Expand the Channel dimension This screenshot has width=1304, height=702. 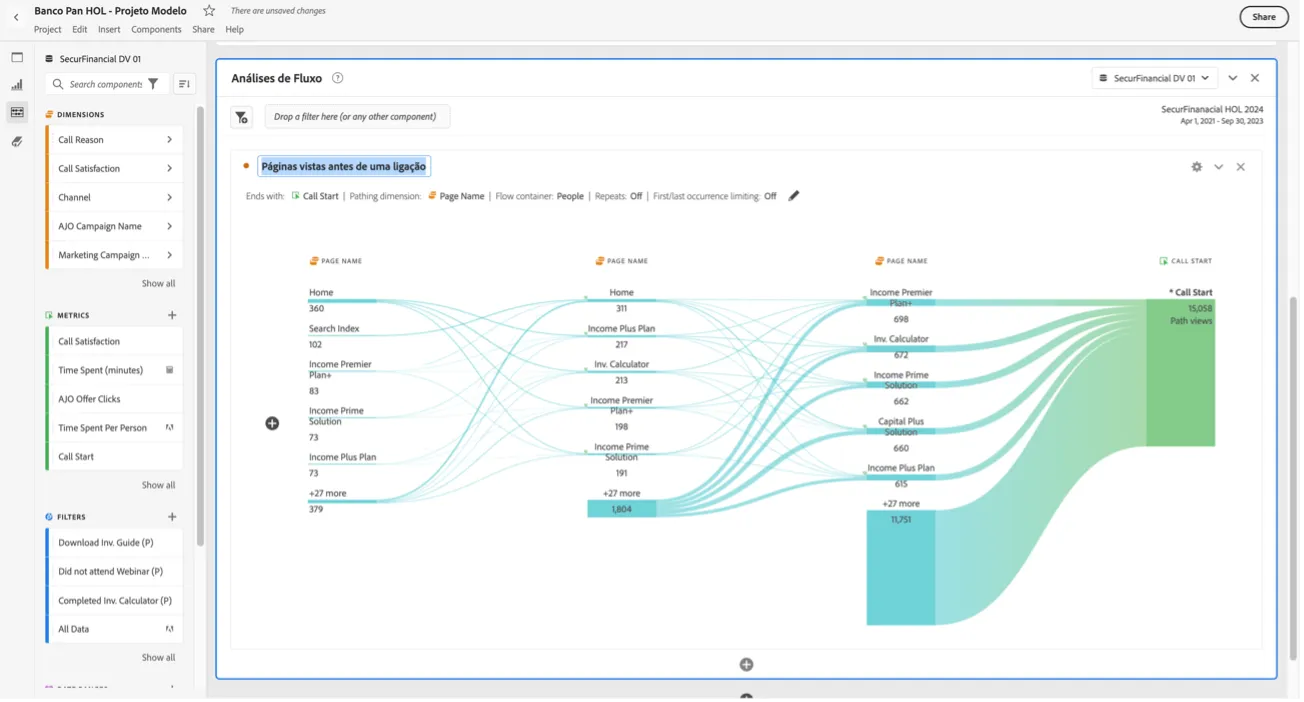169,198
